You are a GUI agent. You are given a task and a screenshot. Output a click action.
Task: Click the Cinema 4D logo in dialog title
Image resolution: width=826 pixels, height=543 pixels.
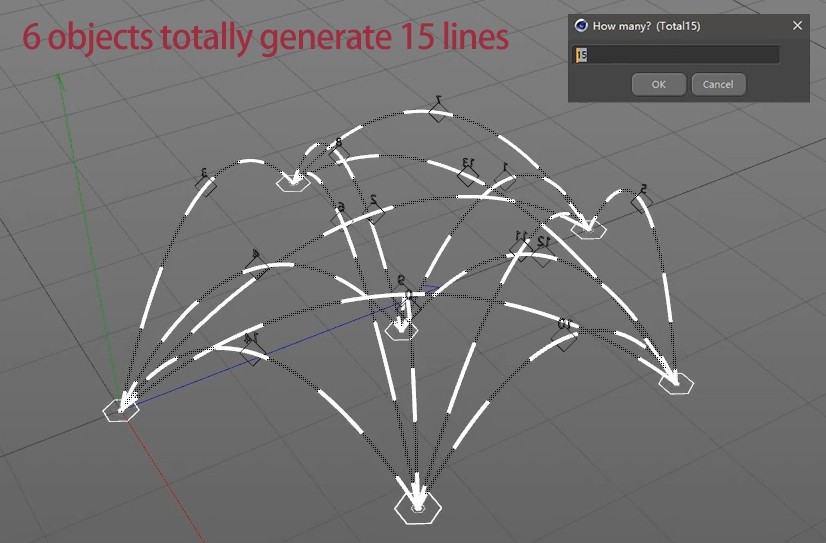point(581,25)
